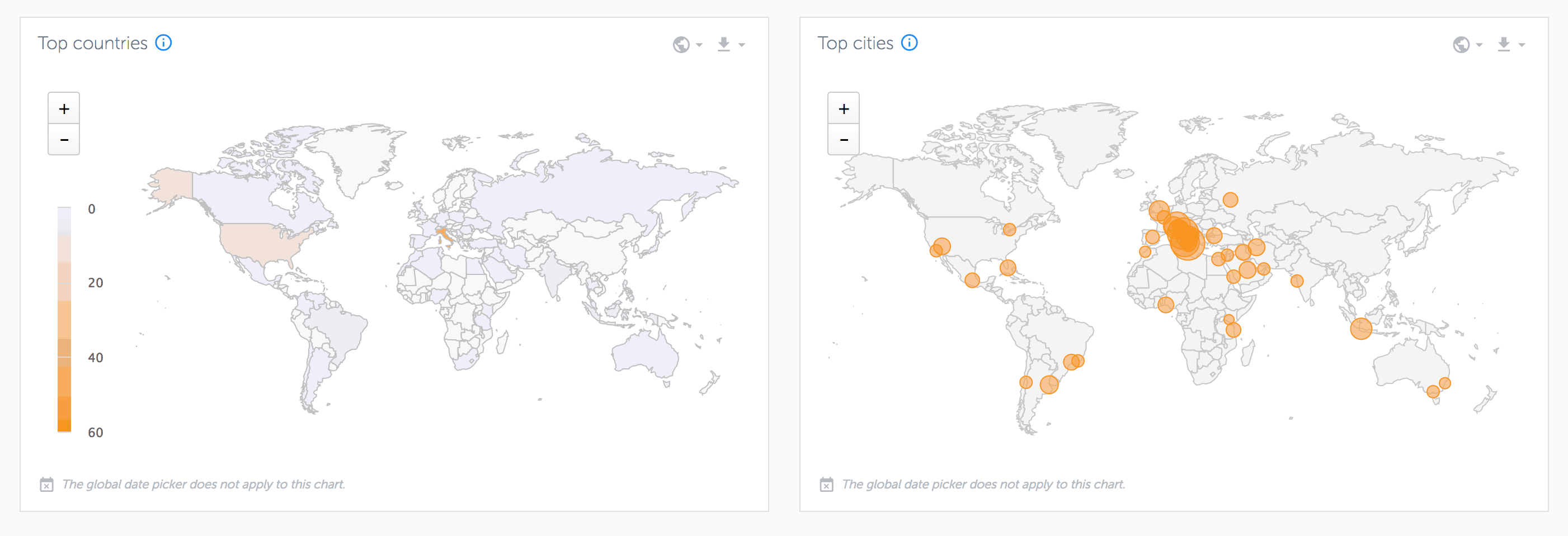
Task: Click the calendar icon in Top countries footer
Action: click(46, 485)
